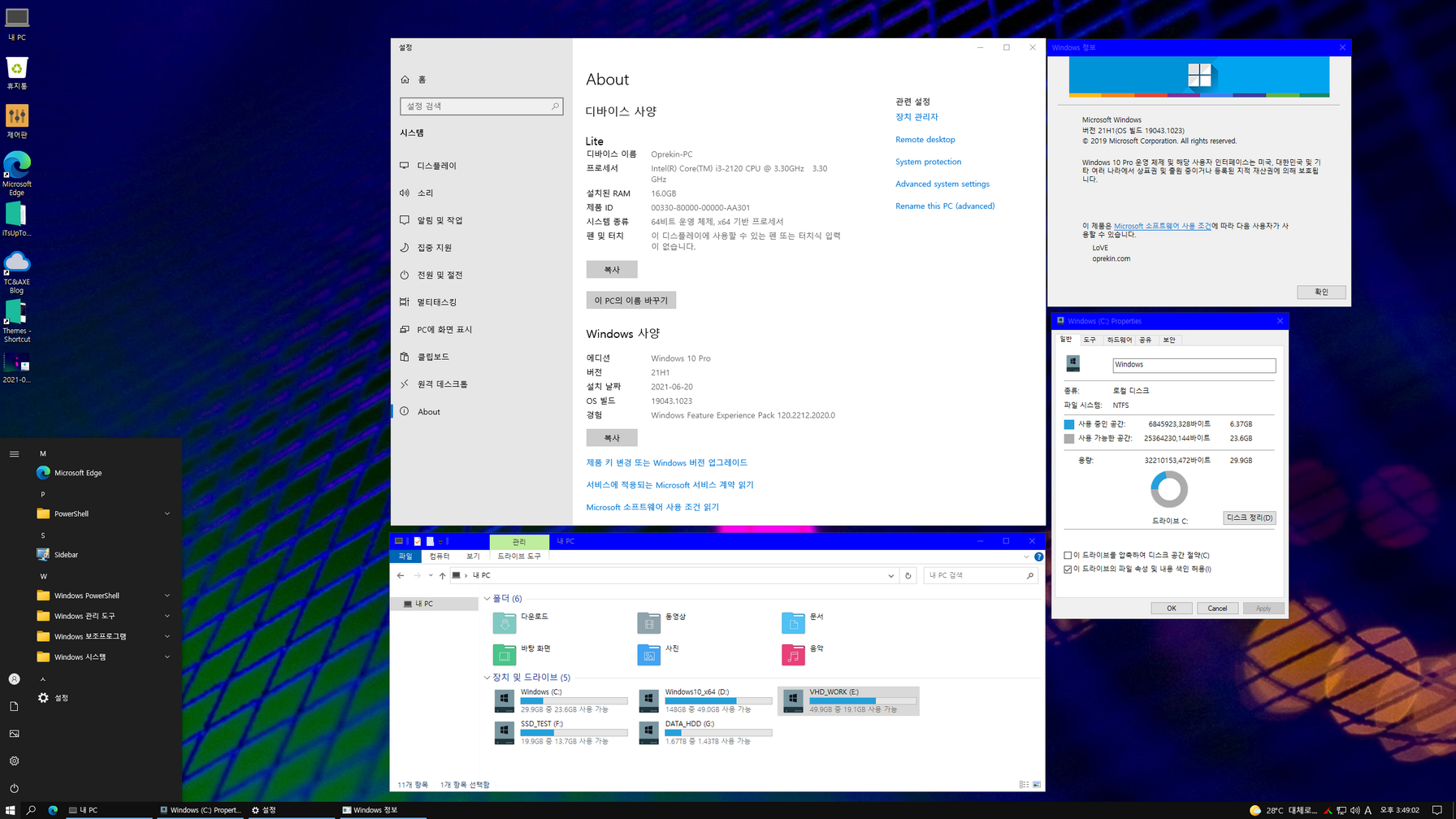
Task: Click the taskbar search magnifier icon
Action: (x=31, y=810)
